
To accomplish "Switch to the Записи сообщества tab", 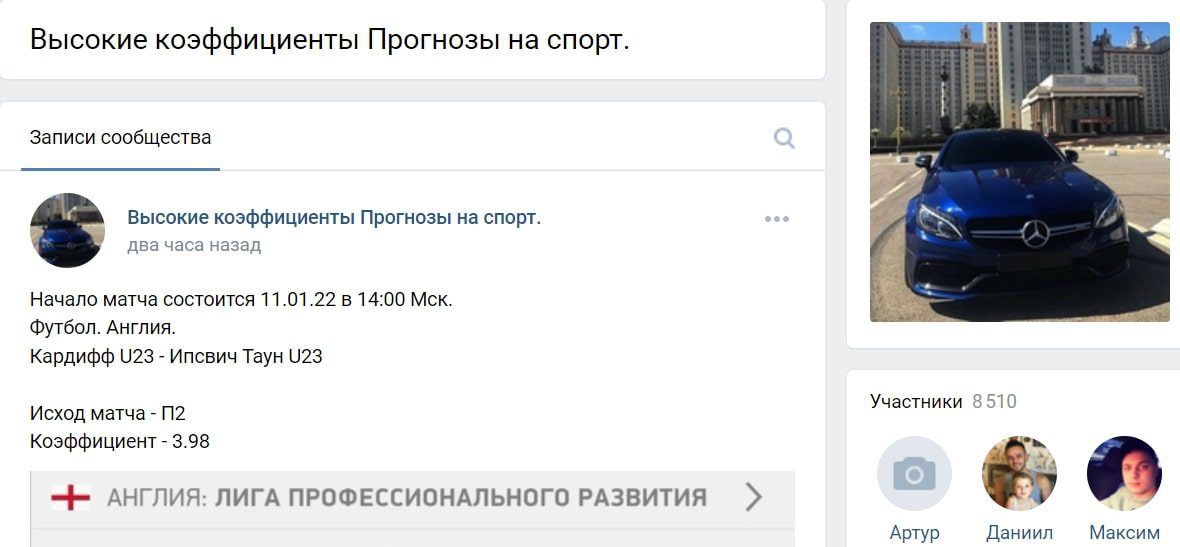I will tap(120, 138).
